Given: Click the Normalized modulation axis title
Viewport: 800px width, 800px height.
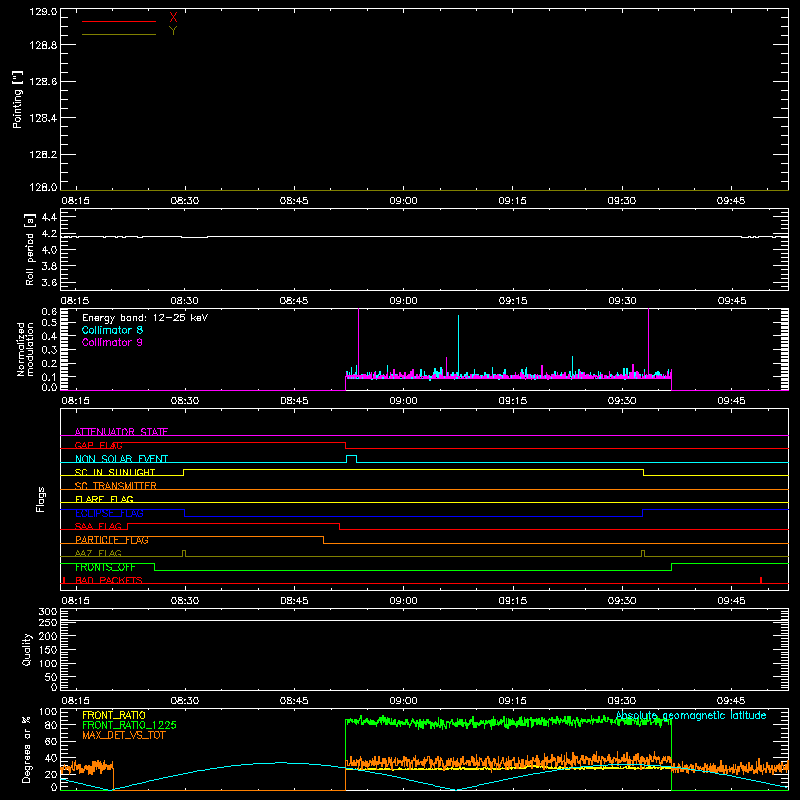Looking at the screenshot, I should coord(25,349).
